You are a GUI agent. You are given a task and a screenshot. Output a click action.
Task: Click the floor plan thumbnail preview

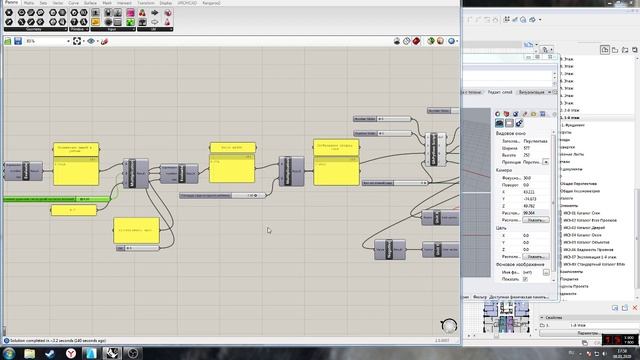click(x=507, y=318)
